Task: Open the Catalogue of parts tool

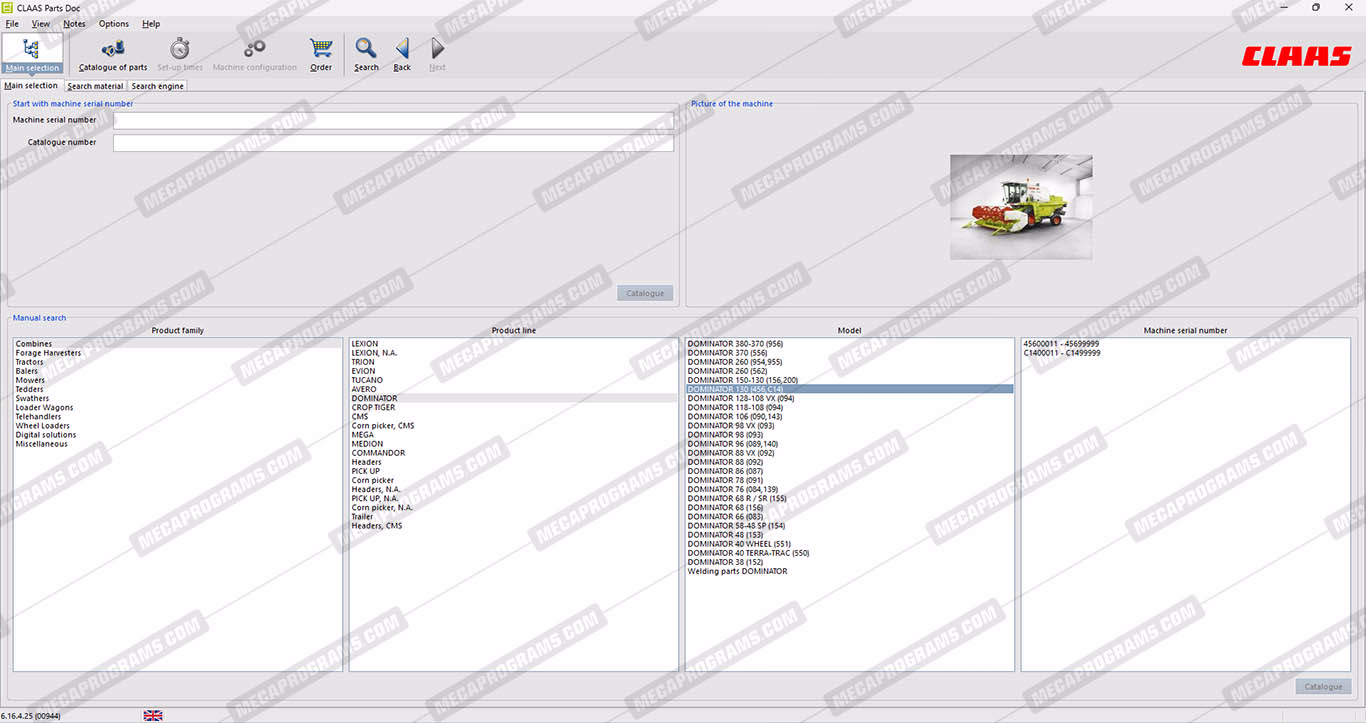Action: (x=113, y=54)
